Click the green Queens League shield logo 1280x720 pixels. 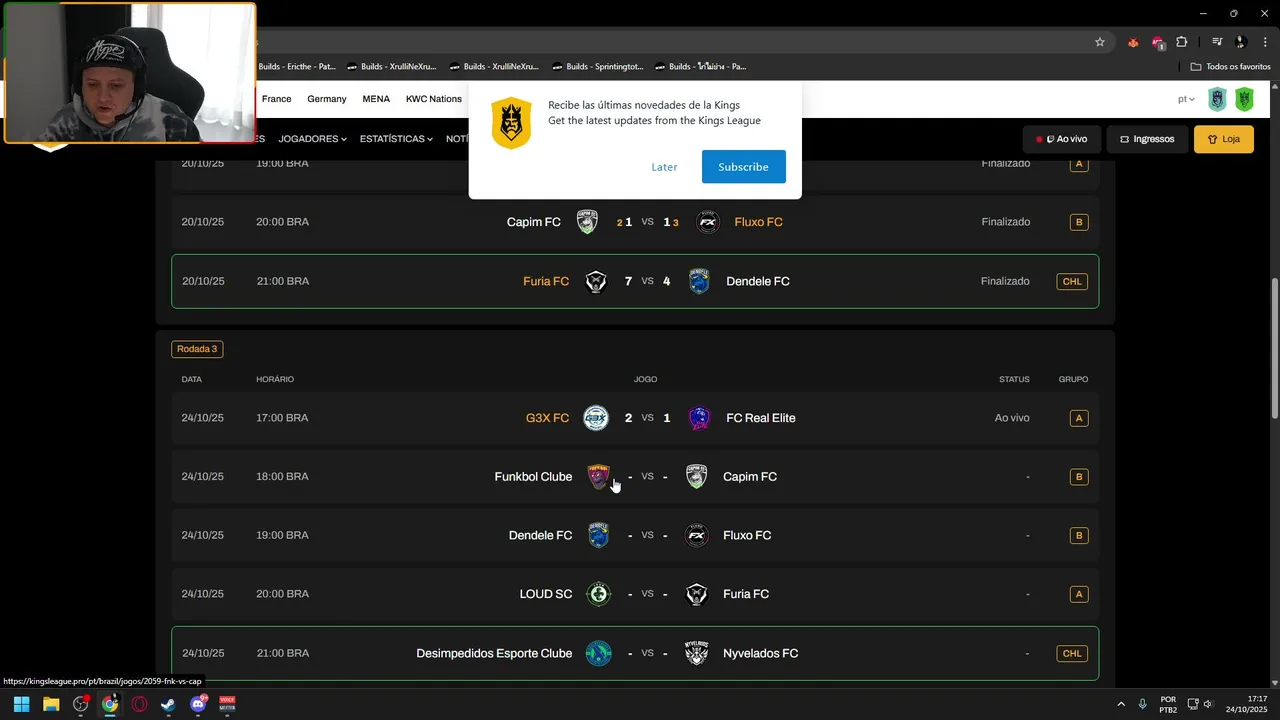click(1244, 99)
